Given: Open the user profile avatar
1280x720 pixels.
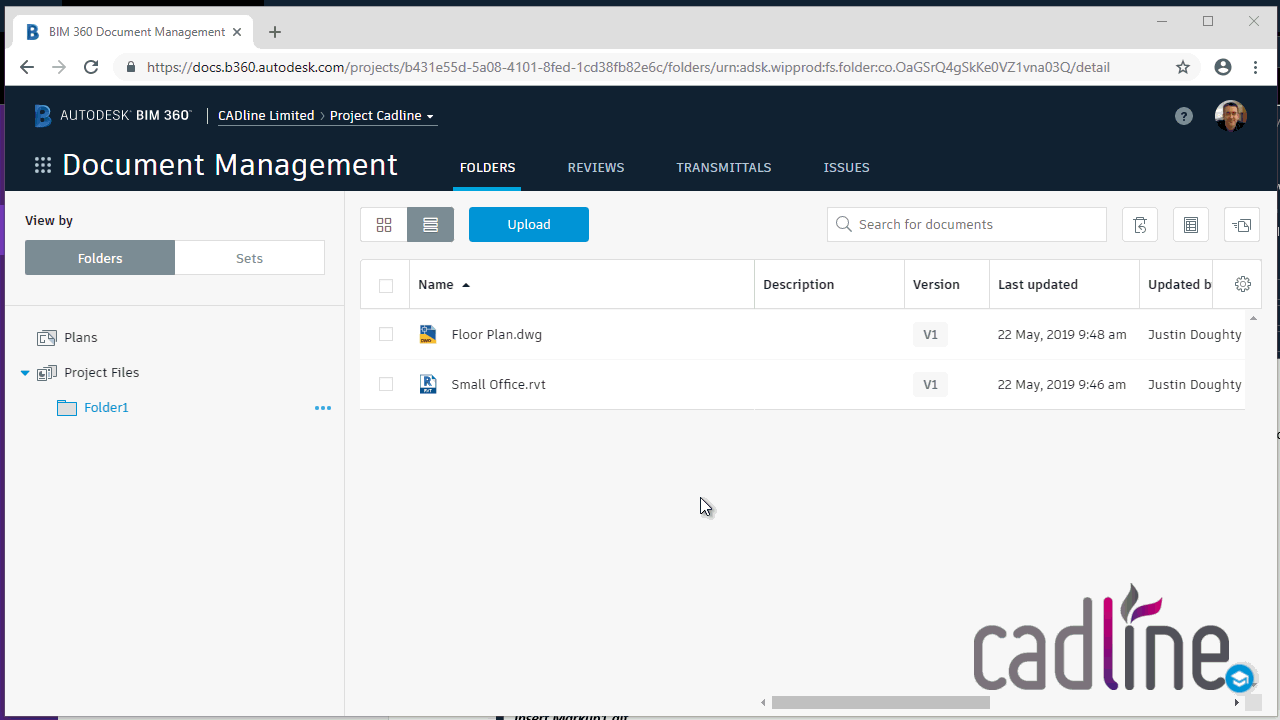Looking at the screenshot, I should pos(1231,116).
